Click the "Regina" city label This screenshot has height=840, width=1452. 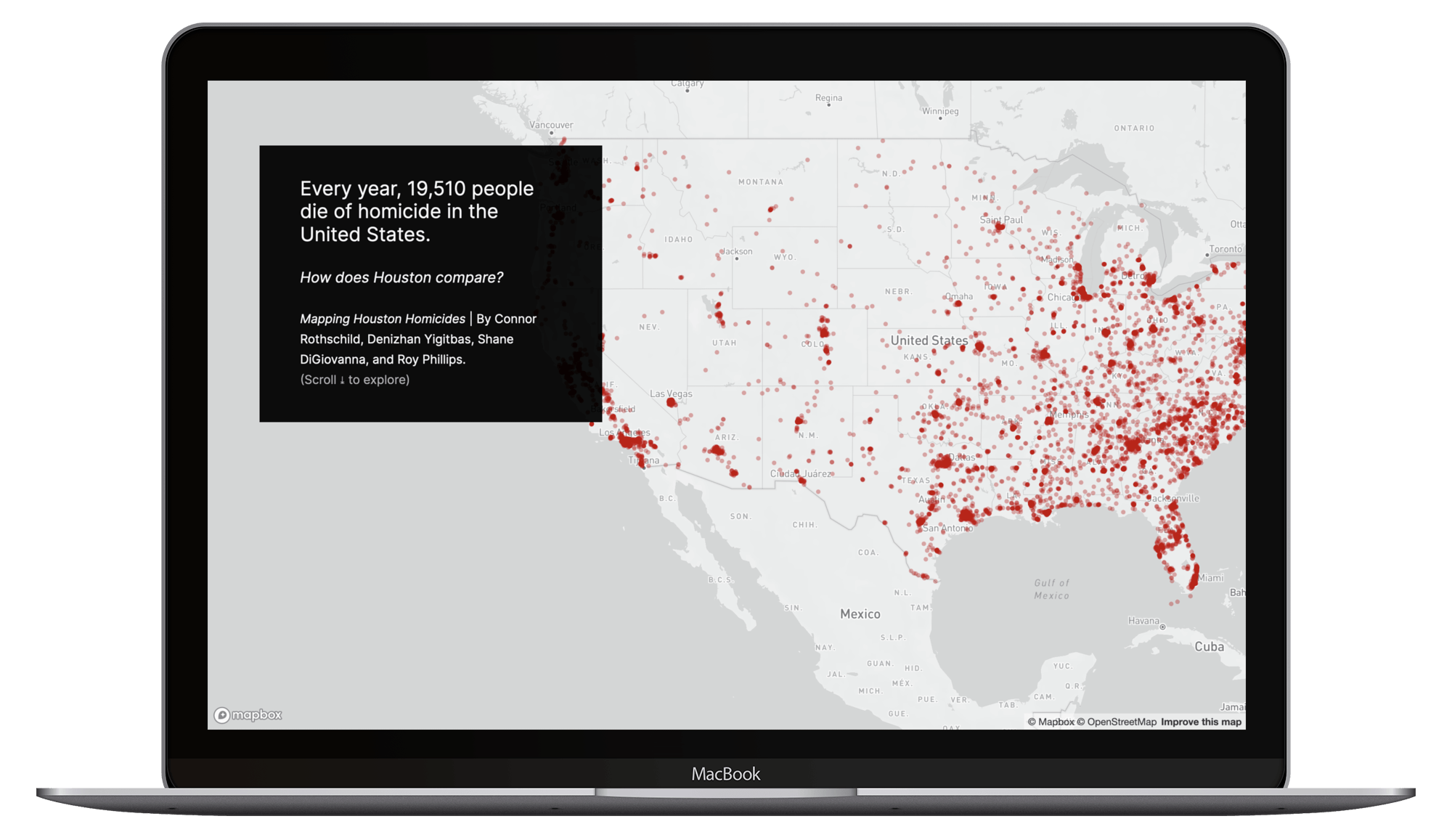click(x=828, y=98)
